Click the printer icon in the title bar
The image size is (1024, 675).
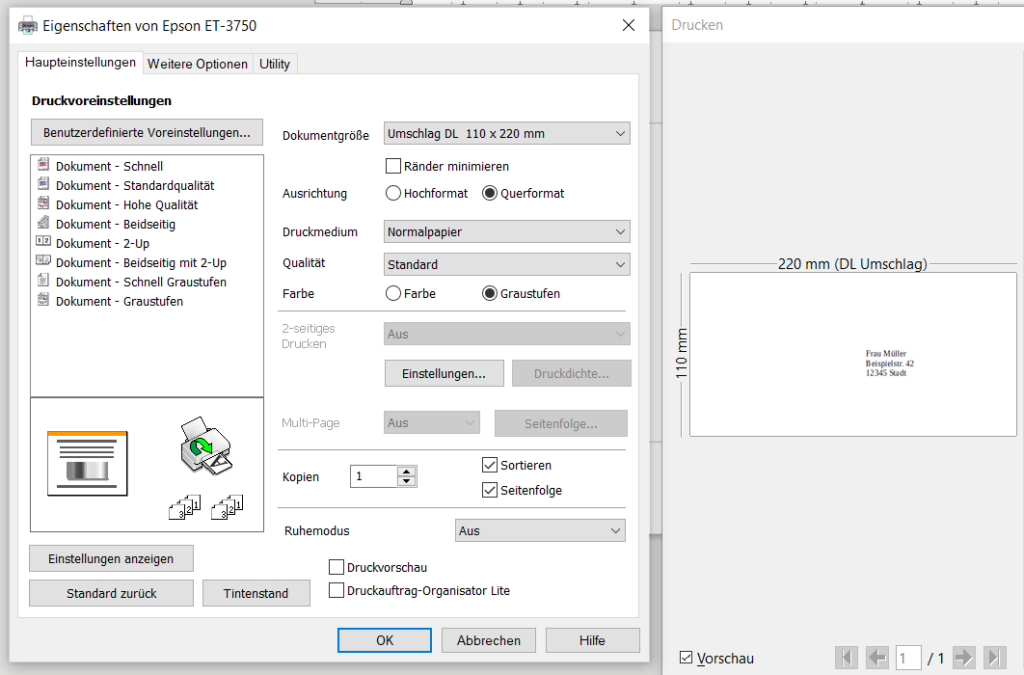(27, 26)
